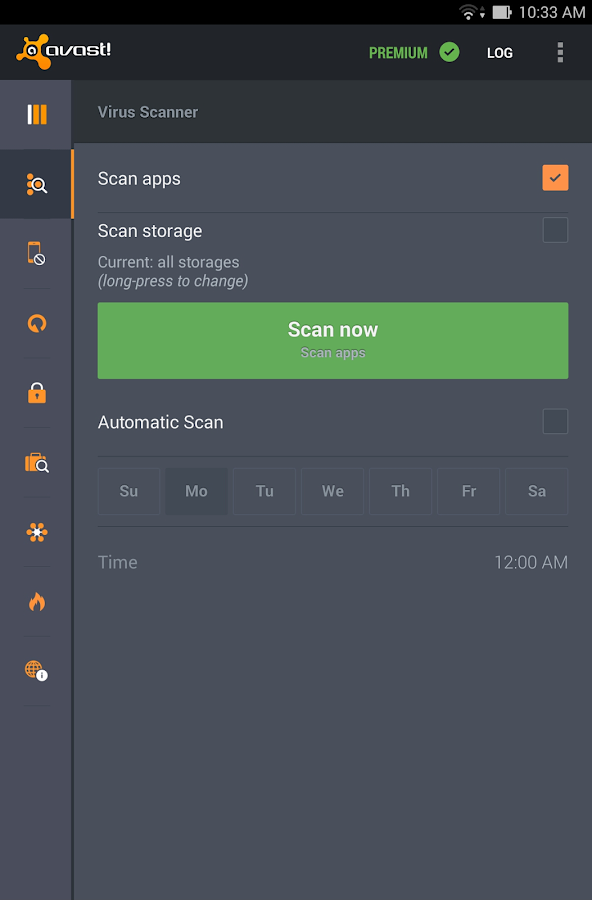Click the PREMIUM label in the header
The image size is (592, 900).
(398, 52)
